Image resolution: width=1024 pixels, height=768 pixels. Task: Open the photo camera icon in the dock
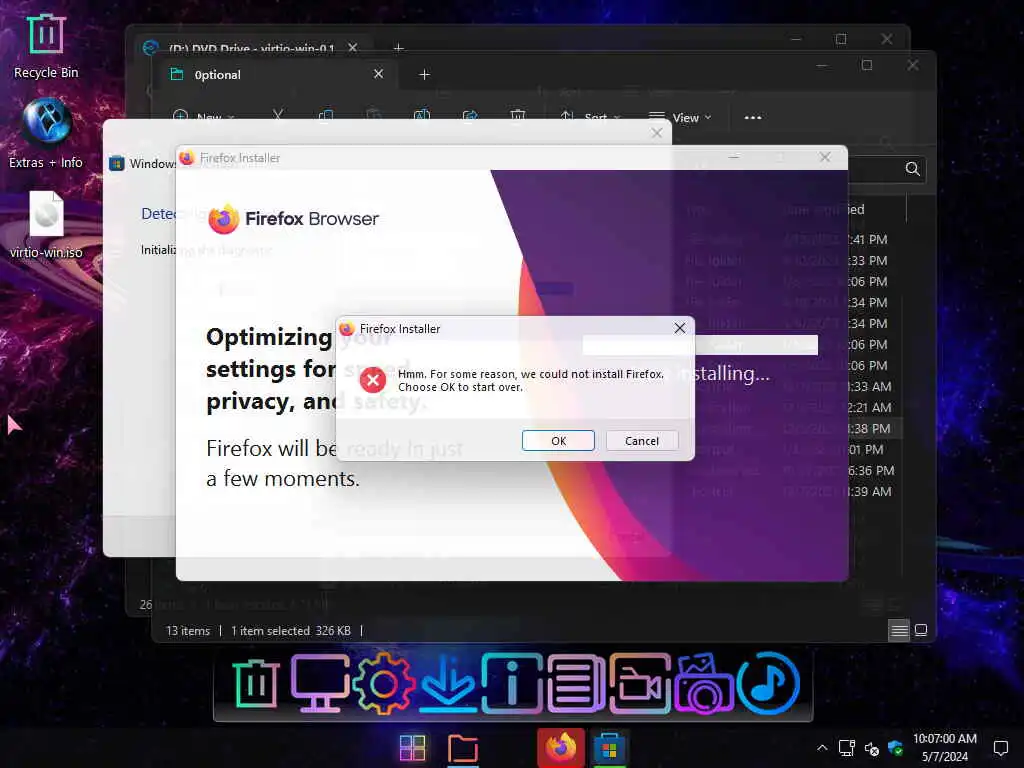point(704,683)
